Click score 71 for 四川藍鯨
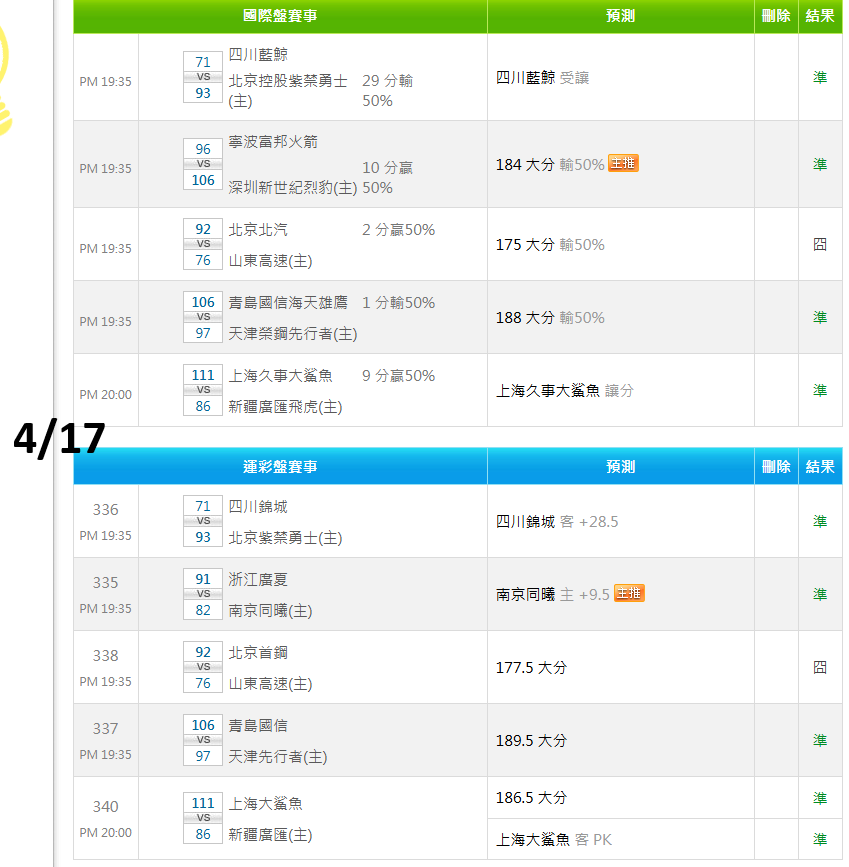849x867 pixels. (203, 62)
